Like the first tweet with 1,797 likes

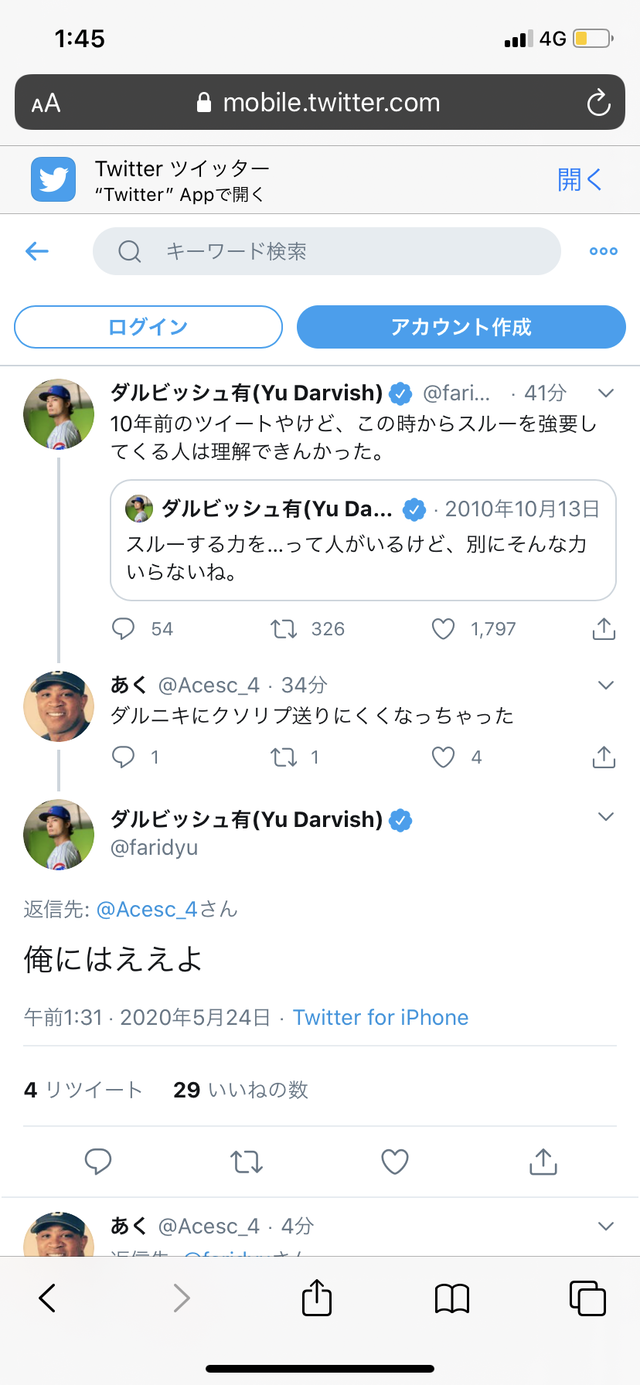tap(443, 629)
